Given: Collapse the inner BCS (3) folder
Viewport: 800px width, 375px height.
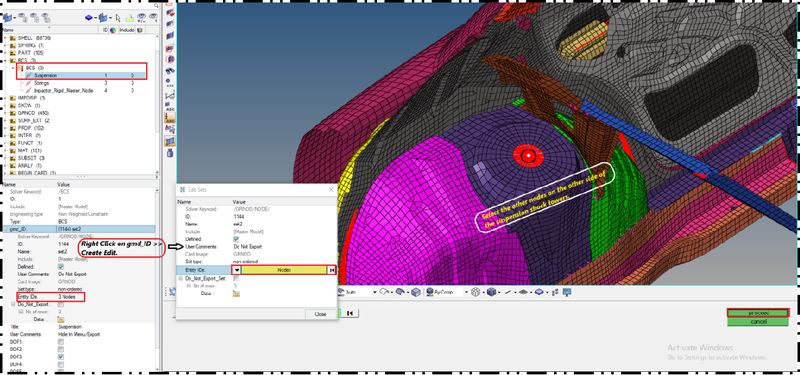Looking at the screenshot, I should tap(13, 67).
